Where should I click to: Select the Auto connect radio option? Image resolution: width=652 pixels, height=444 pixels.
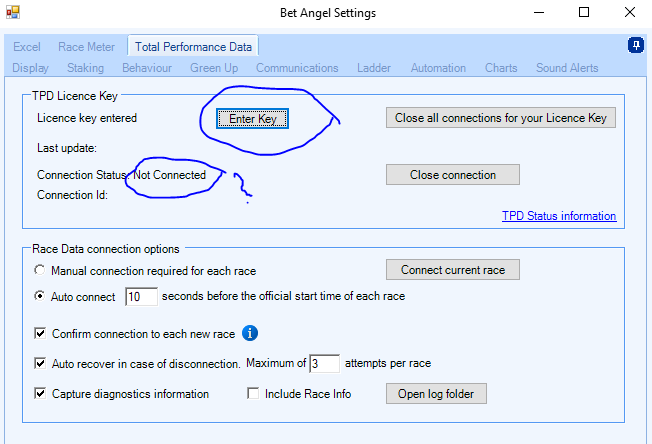(39, 296)
